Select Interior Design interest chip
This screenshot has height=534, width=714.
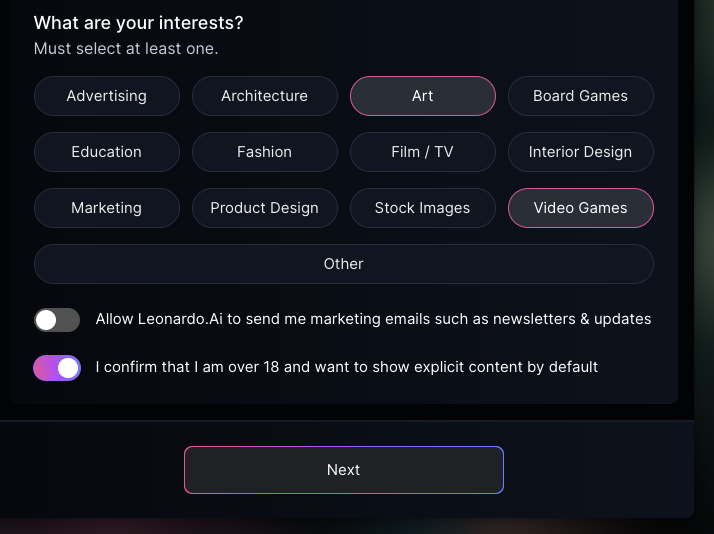[x=581, y=152]
